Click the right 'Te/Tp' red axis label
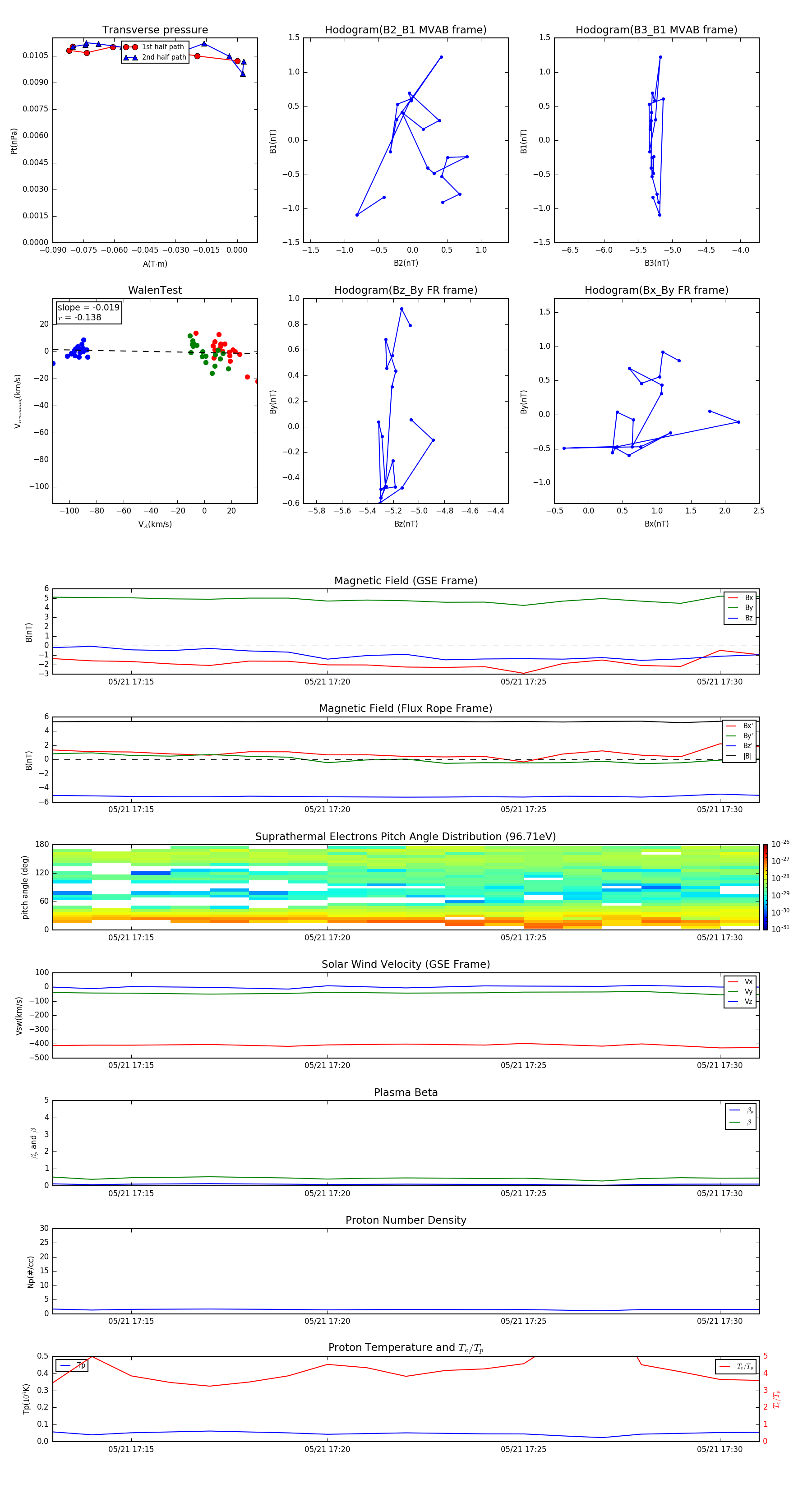 tap(776, 1399)
